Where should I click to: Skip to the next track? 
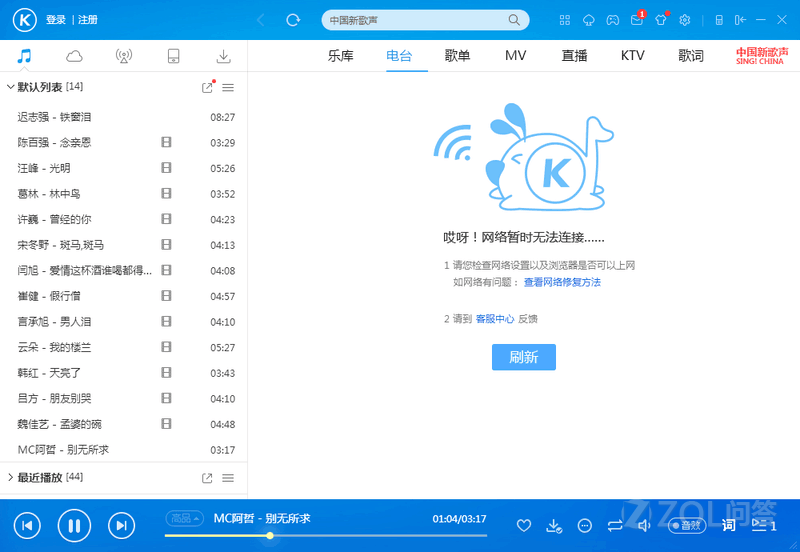pyautogui.click(x=121, y=525)
